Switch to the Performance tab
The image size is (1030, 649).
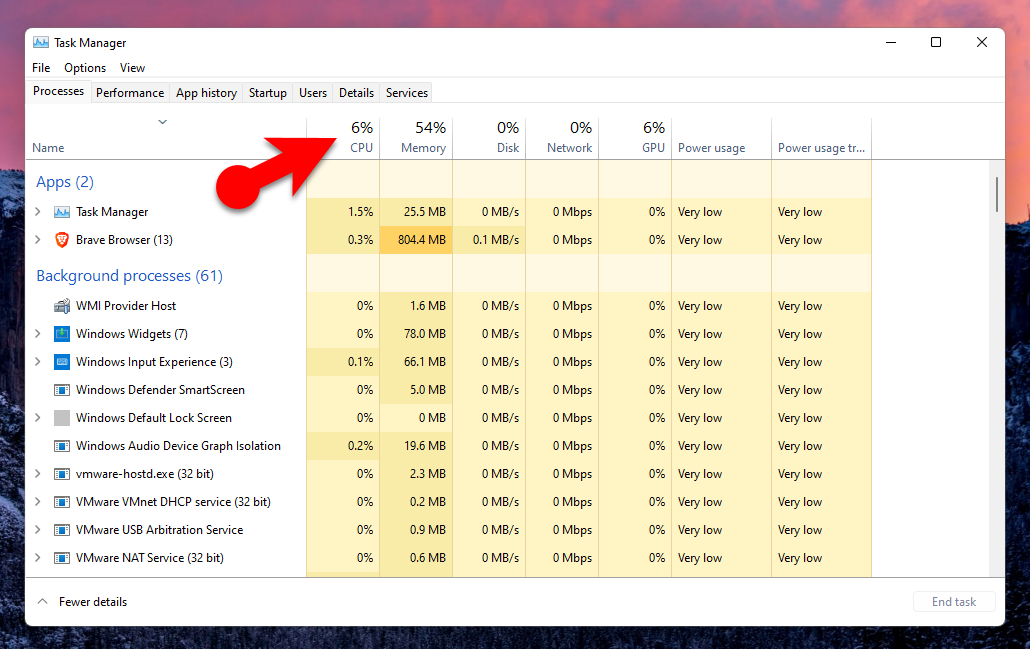[130, 93]
